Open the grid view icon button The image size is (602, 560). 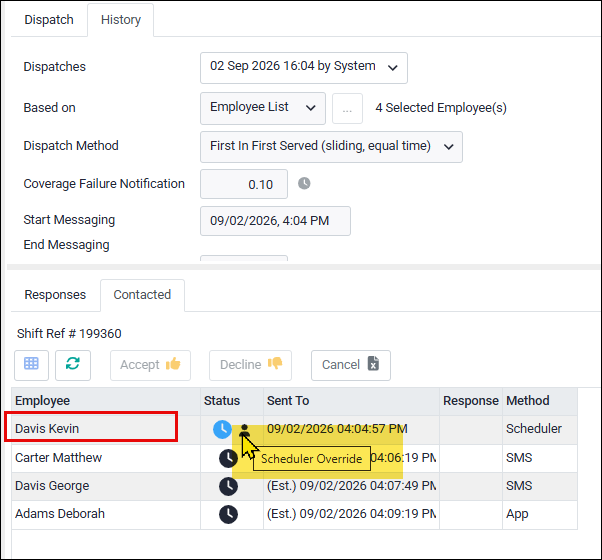[31, 365]
